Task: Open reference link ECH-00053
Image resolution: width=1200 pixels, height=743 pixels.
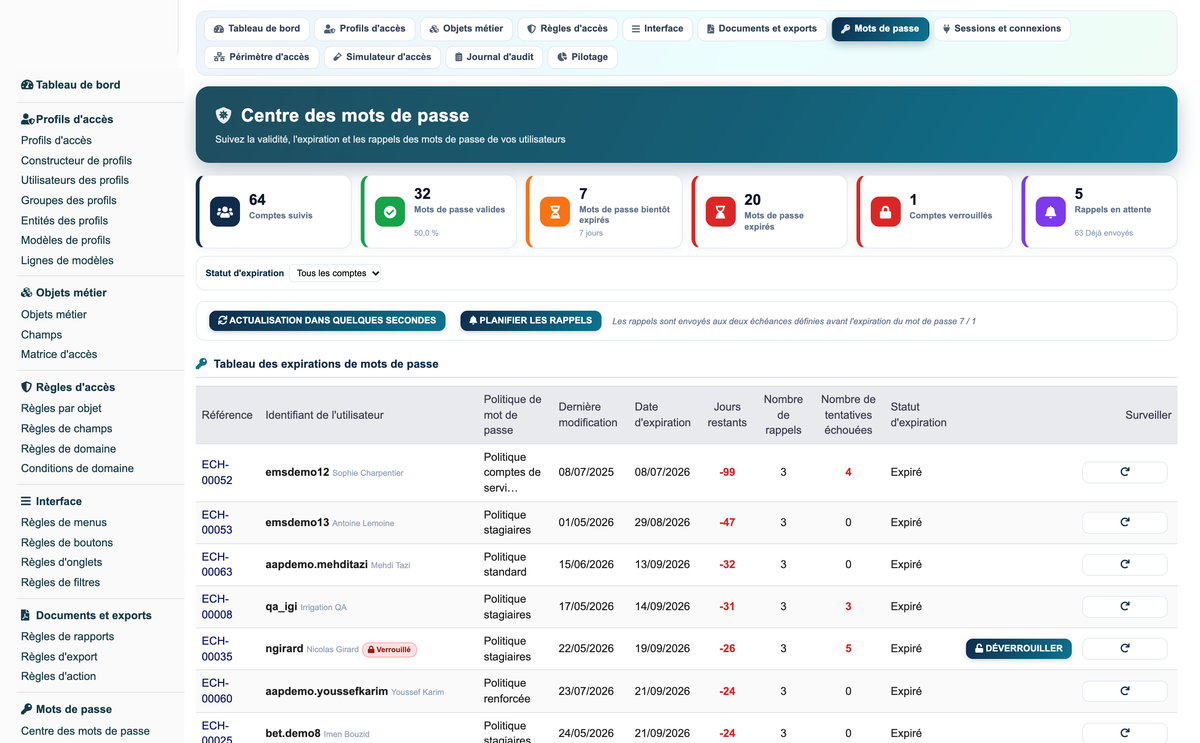Action: click(217, 522)
